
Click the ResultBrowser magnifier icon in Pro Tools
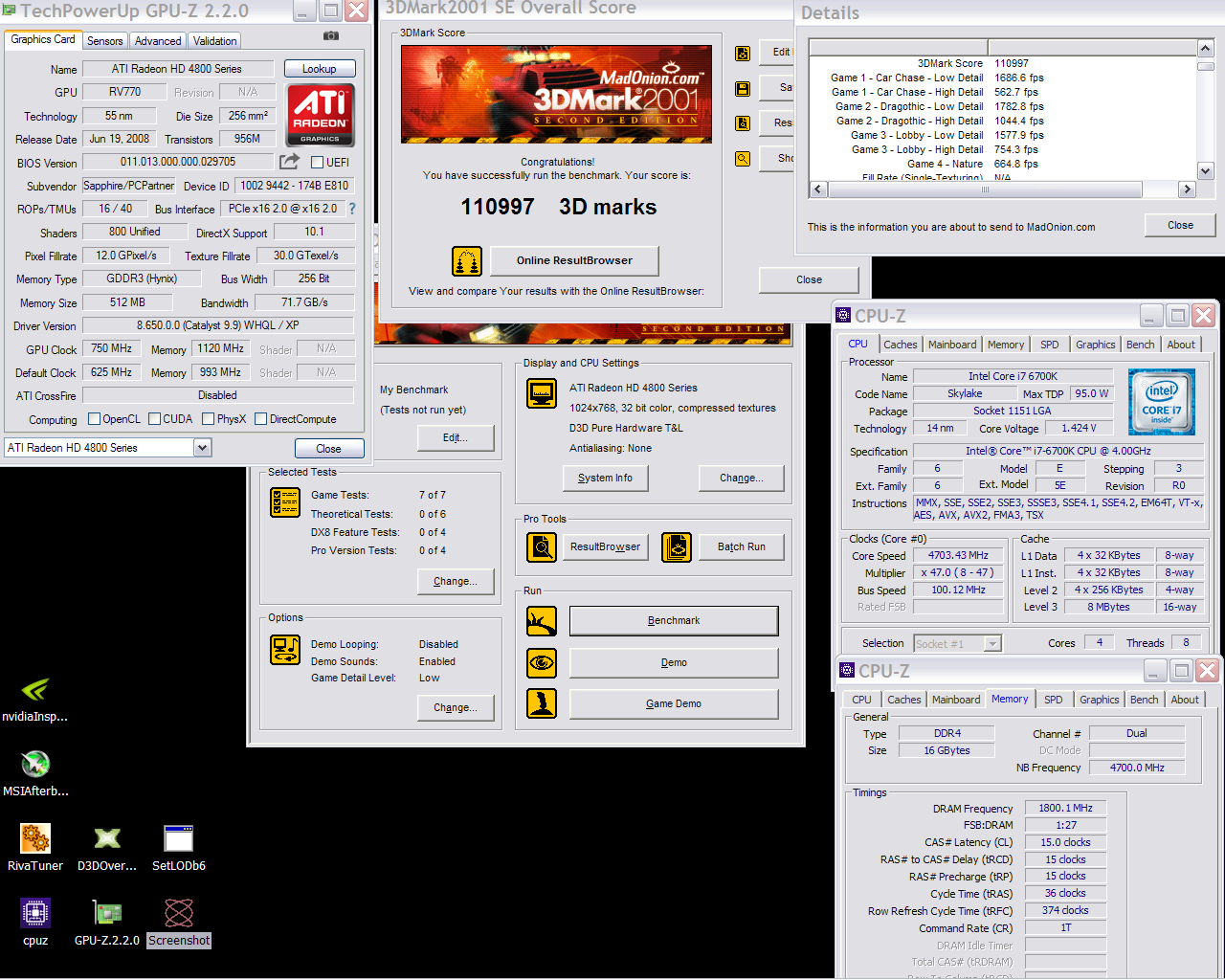click(542, 546)
